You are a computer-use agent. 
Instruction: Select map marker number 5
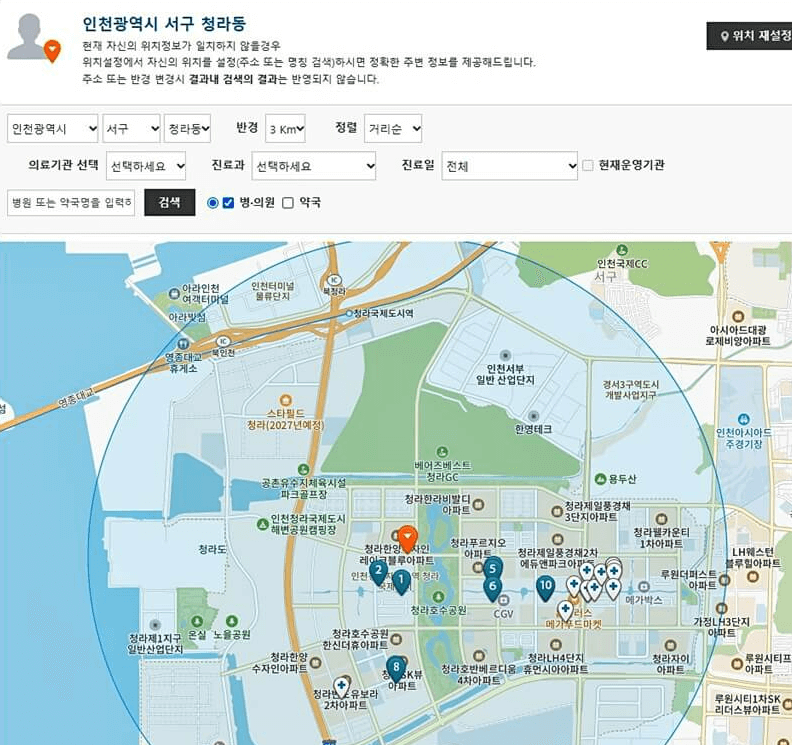click(493, 568)
